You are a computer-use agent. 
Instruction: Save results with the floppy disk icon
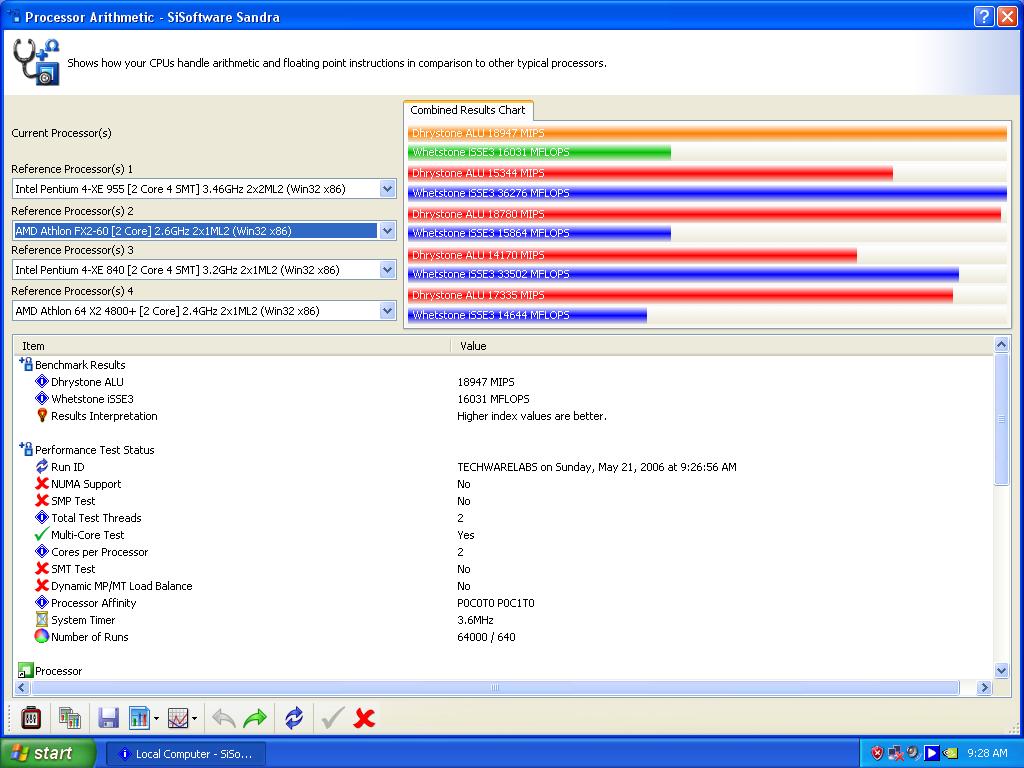tap(108, 718)
